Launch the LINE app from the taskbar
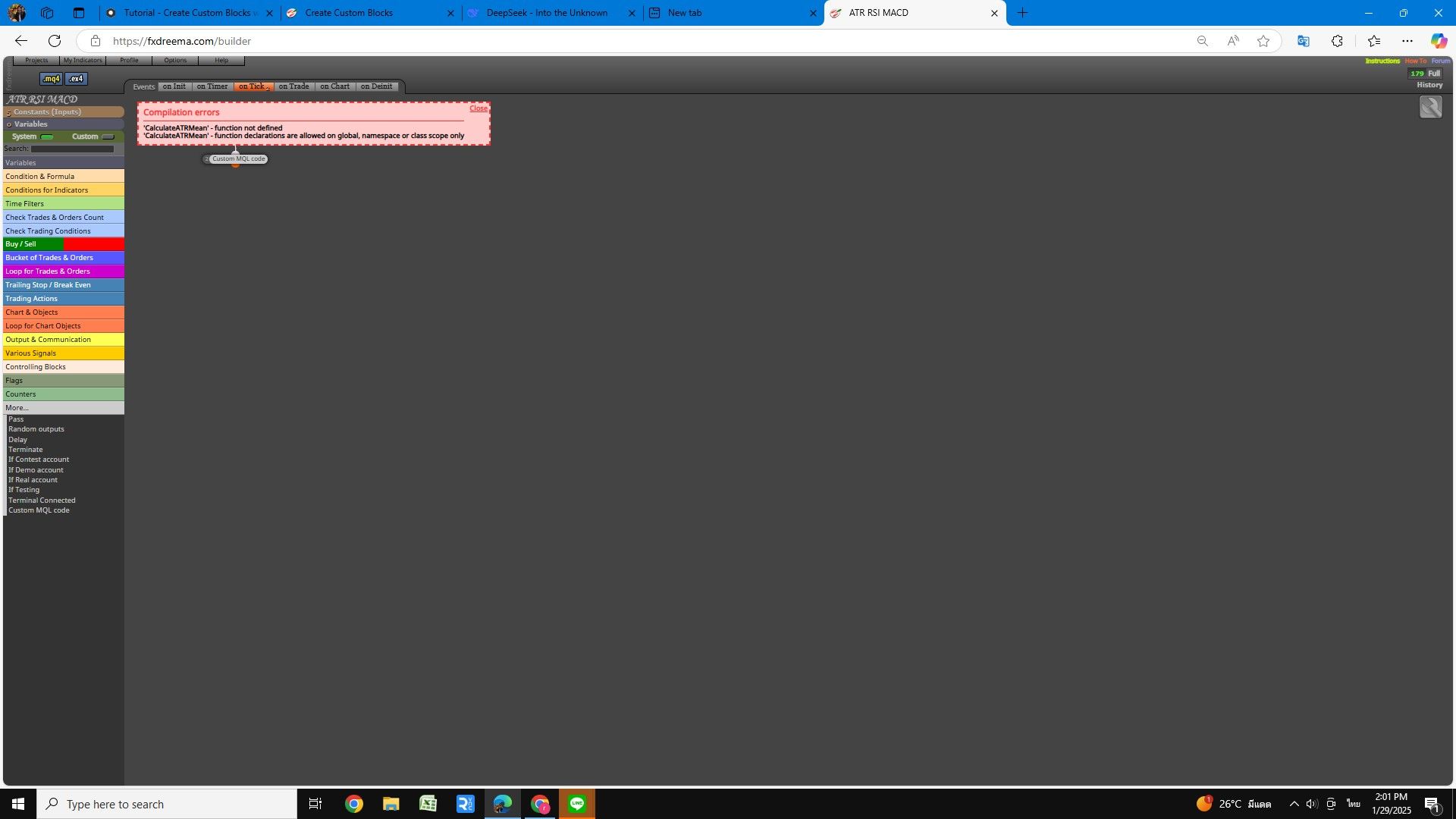 577,804
